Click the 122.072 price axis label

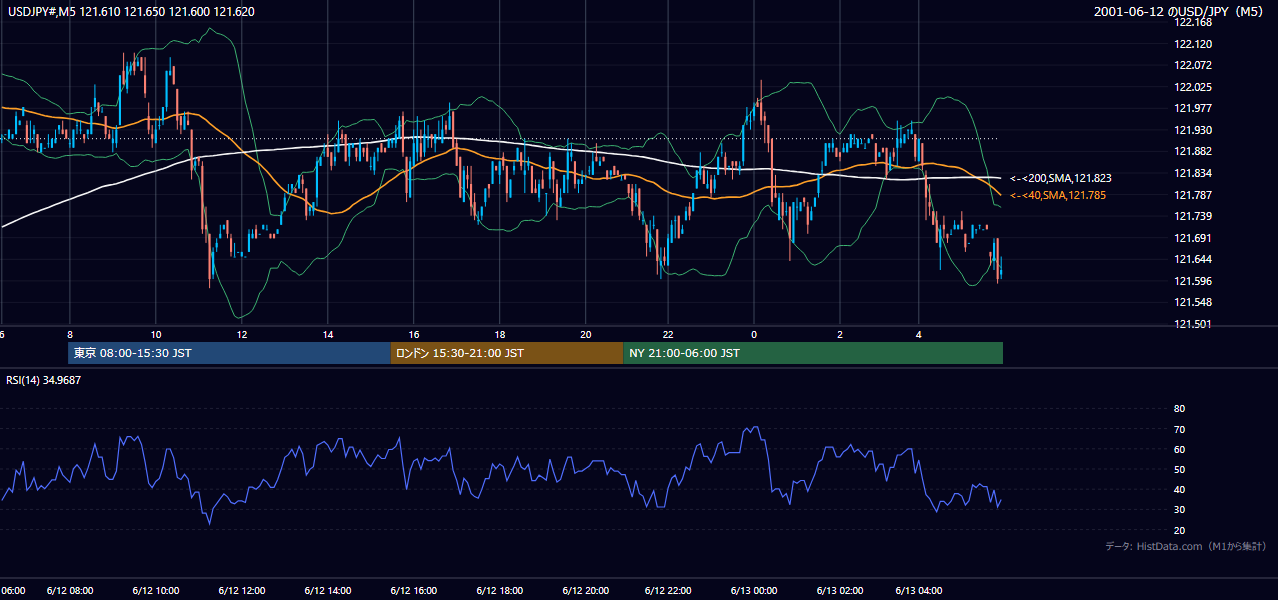coord(1193,65)
